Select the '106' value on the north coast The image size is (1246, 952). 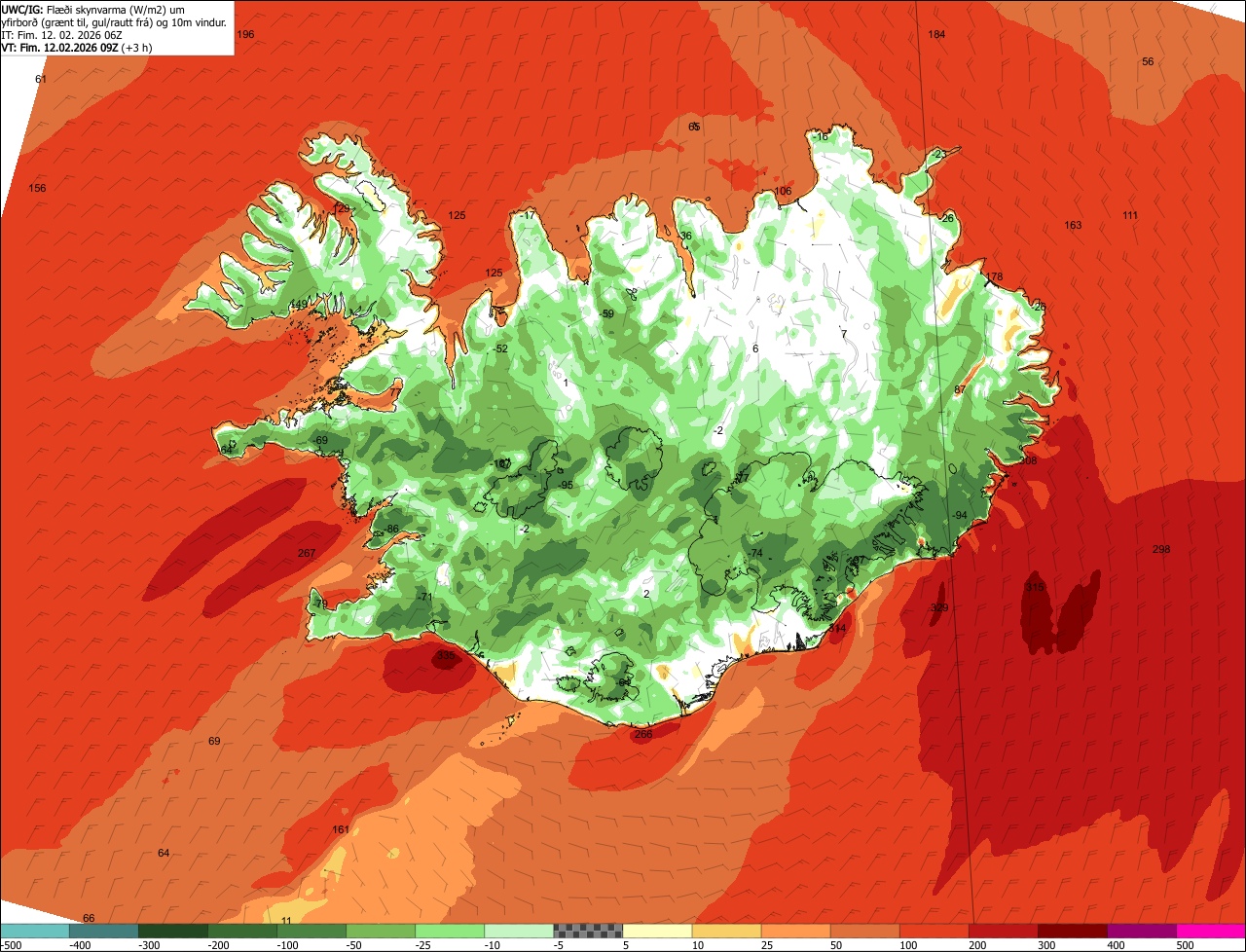click(x=784, y=191)
